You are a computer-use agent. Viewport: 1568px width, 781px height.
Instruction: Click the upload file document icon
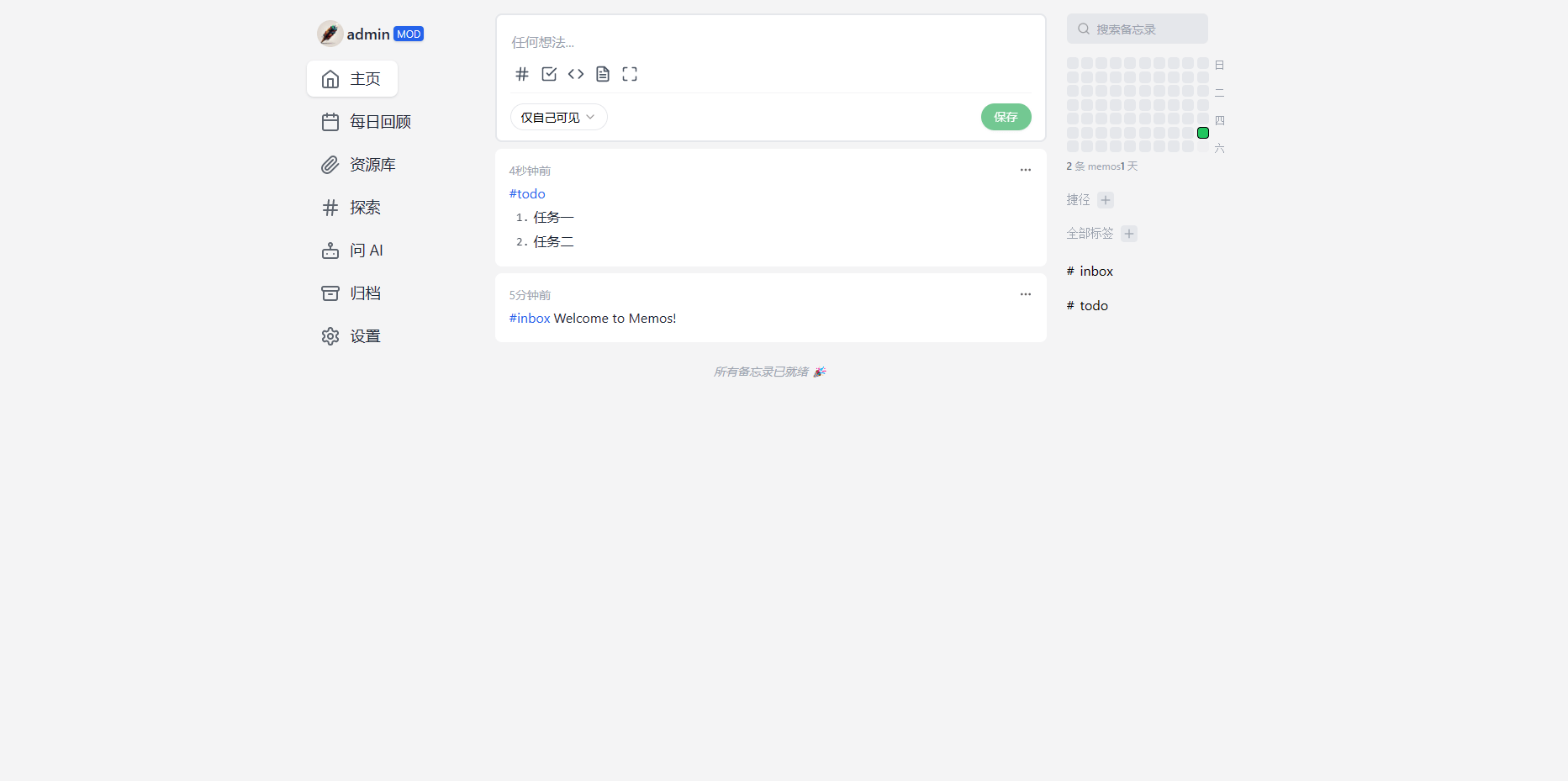pyautogui.click(x=603, y=74)
